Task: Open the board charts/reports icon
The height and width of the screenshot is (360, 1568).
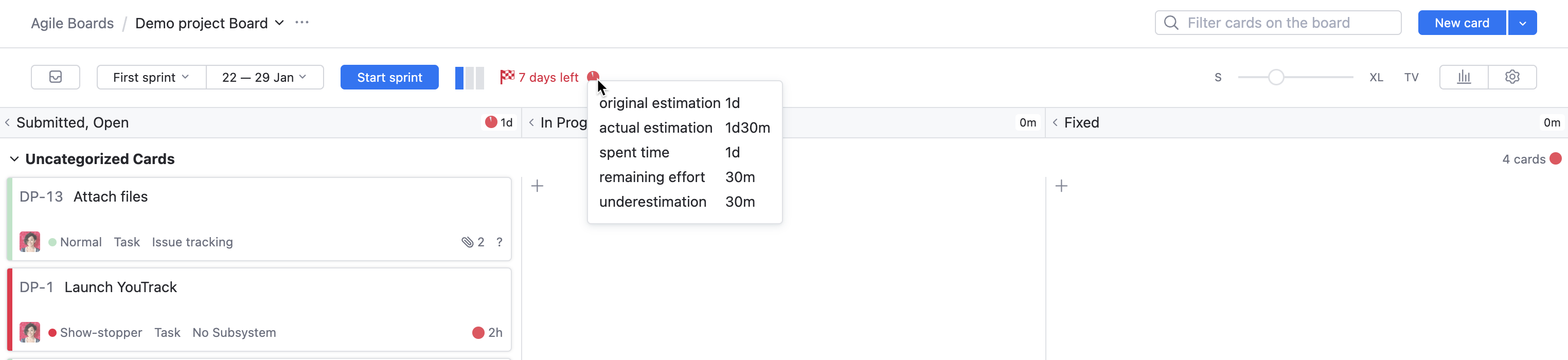Action: pos(1464,77)
